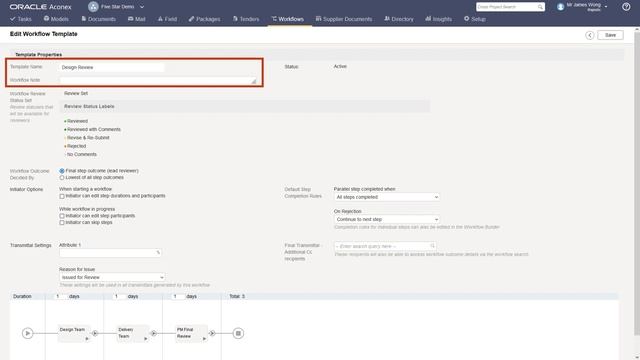Viewport: 640px width, 360px height.
Task: Open the Setup menu
Action: click(x=475, y=19)
